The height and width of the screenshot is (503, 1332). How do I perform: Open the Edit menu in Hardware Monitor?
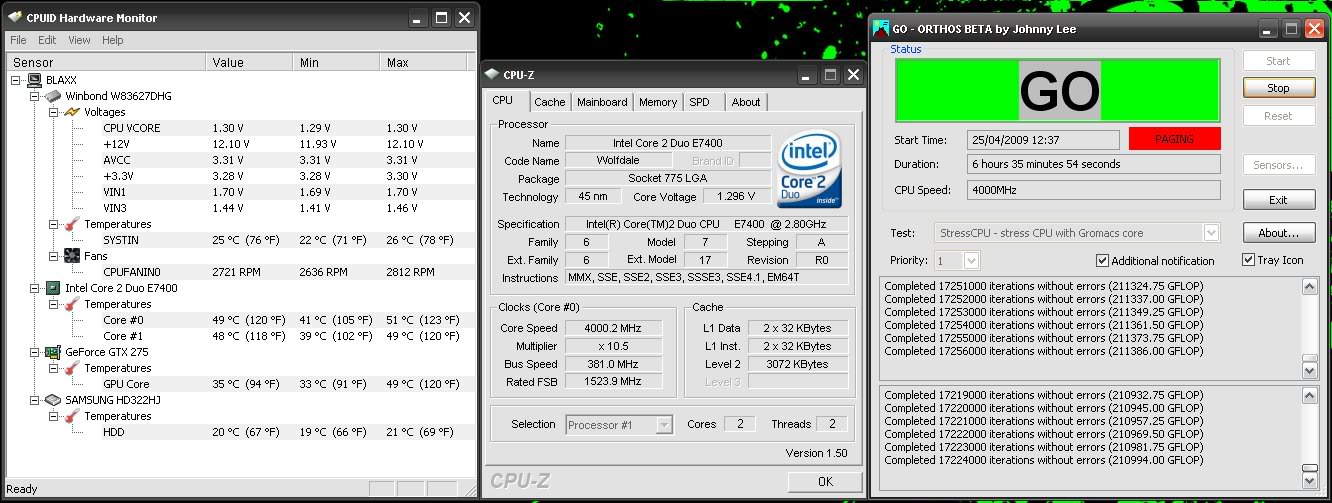tap(47, 41)
